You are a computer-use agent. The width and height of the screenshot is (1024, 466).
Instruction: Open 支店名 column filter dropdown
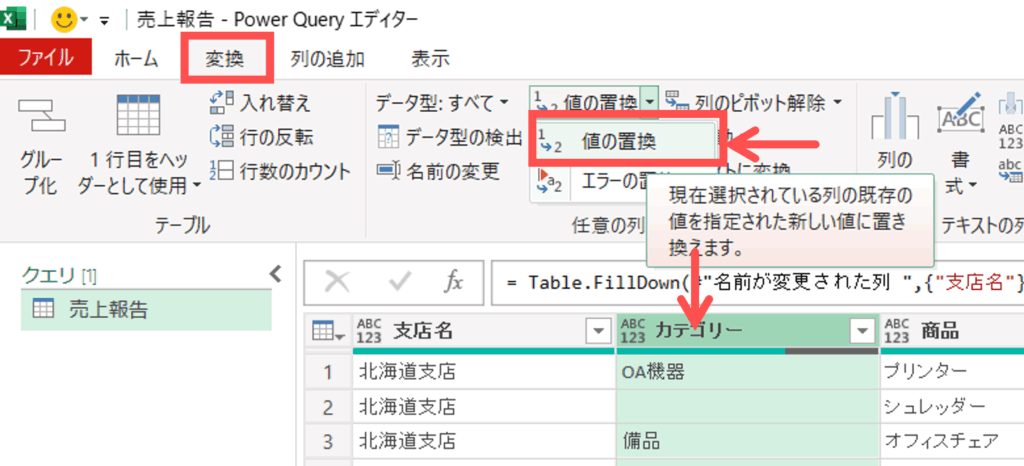click(x=597, y=330)
